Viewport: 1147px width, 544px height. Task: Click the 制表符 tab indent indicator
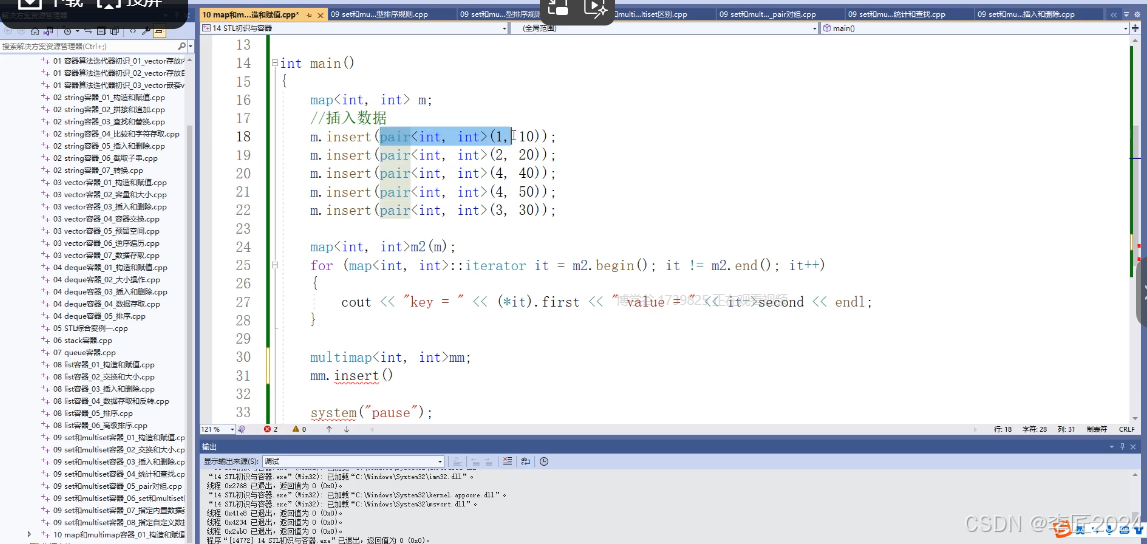1096,429
